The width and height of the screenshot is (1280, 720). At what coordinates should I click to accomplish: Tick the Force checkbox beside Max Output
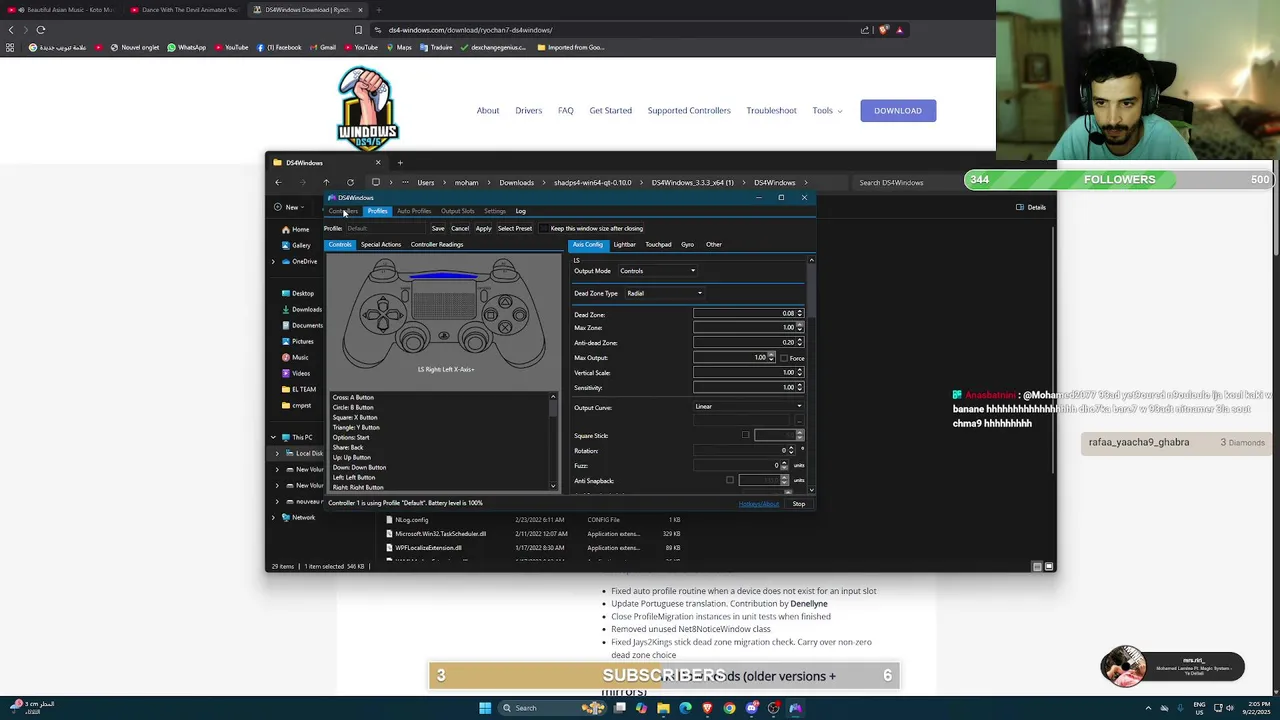click(x=782, y=358)
